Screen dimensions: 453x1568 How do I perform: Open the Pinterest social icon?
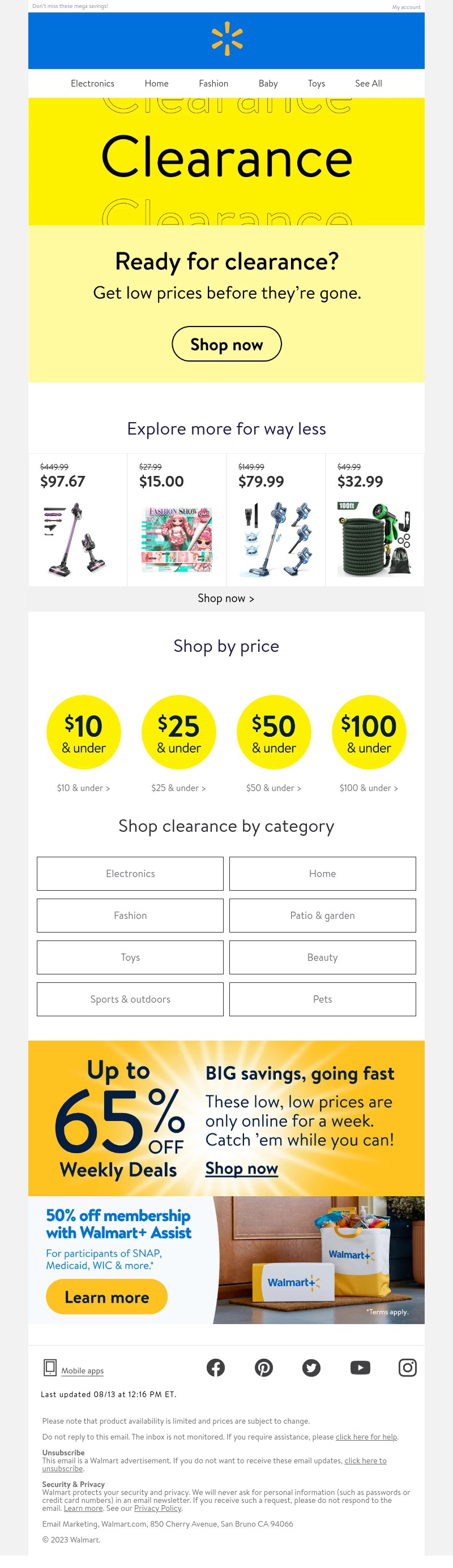coord(264,1368)
